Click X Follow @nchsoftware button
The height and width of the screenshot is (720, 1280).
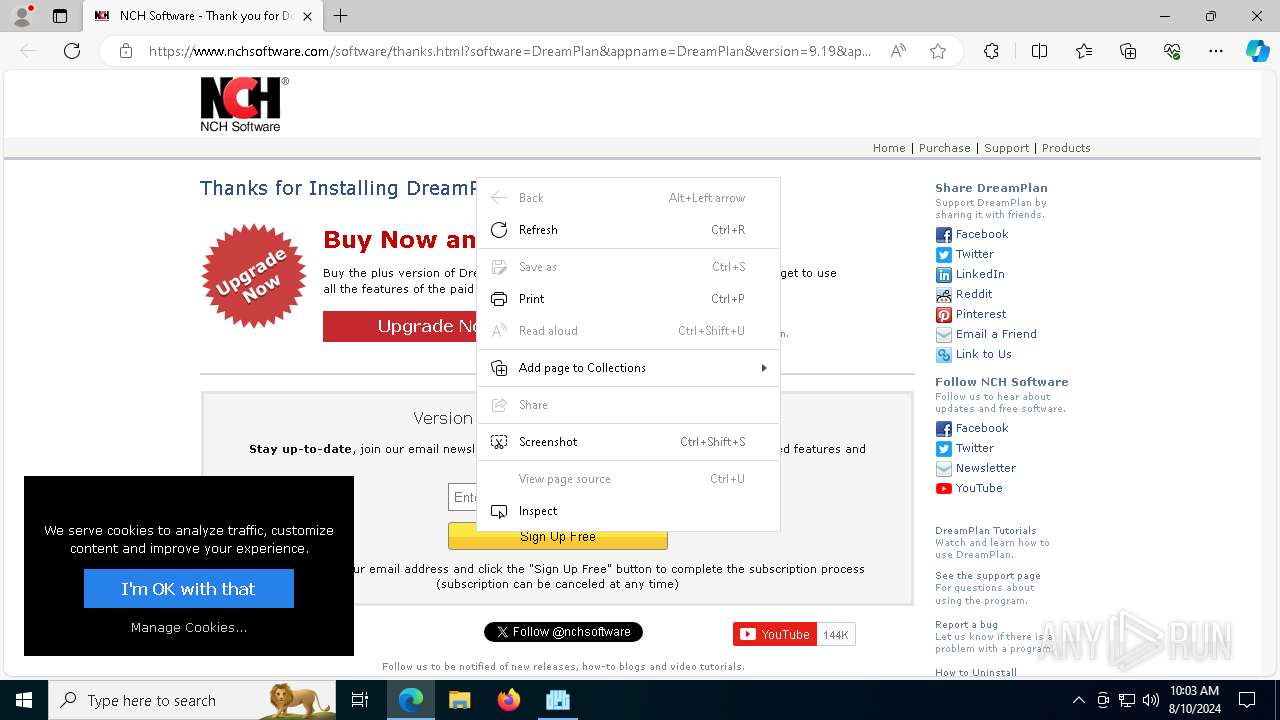[563, 632]
